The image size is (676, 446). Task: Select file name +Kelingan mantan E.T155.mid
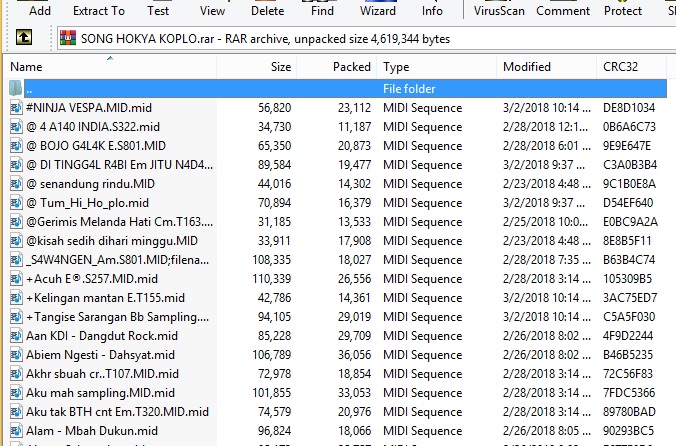point(105,297)
